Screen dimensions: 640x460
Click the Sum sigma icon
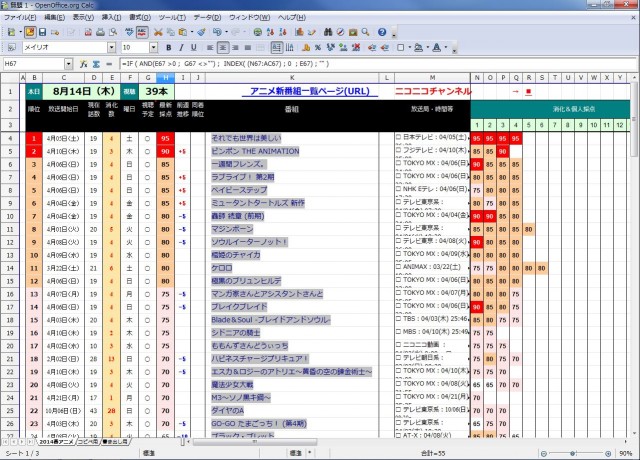click(96, 64)
